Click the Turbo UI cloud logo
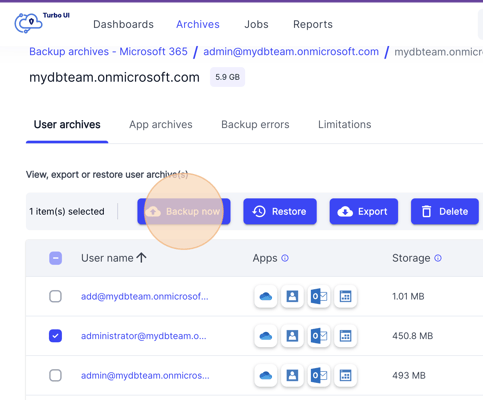 28,23
